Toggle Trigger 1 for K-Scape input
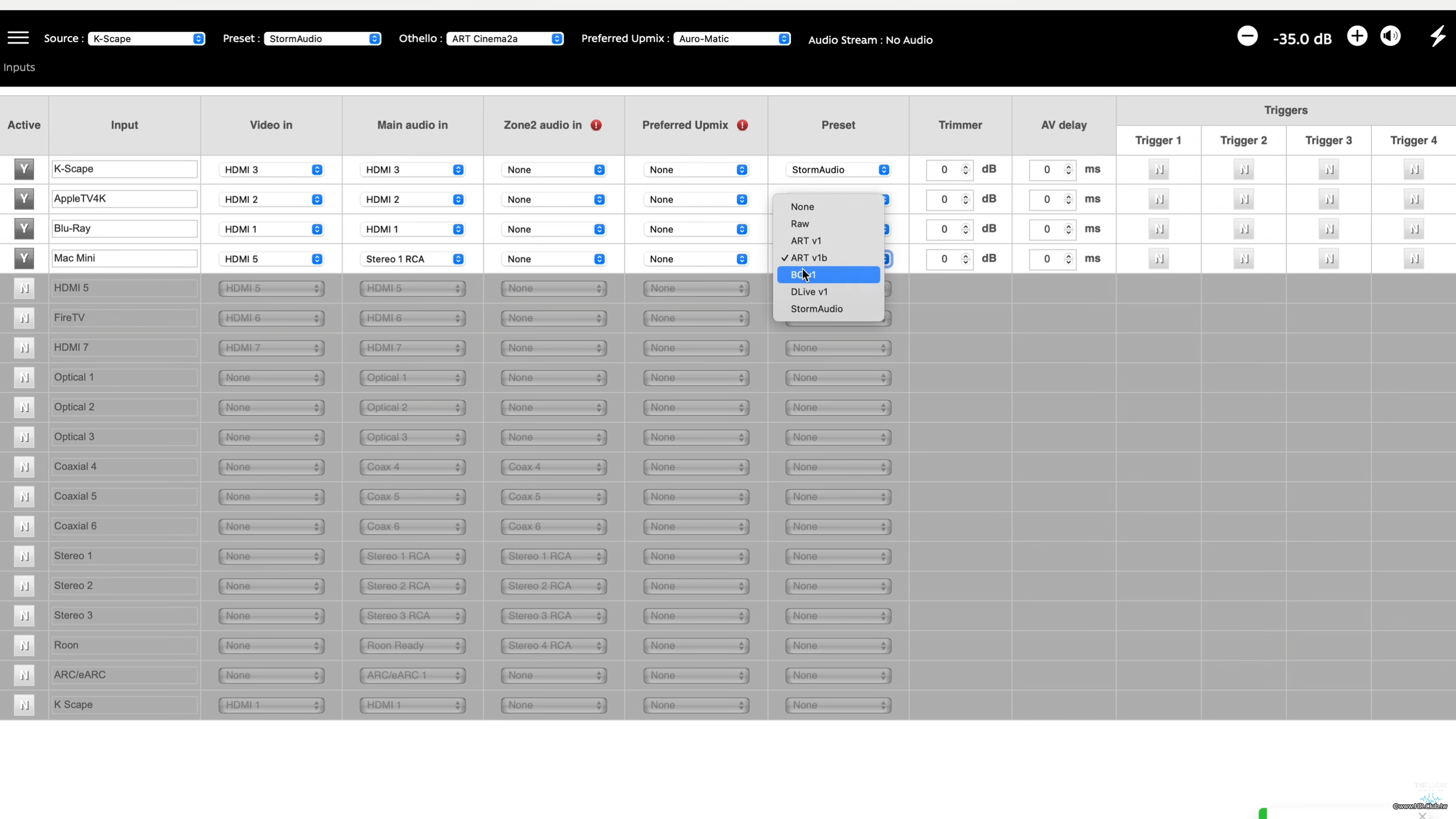Image resolution: width=1456 pixels, height=819 pixels. [x=1159, y=169]
